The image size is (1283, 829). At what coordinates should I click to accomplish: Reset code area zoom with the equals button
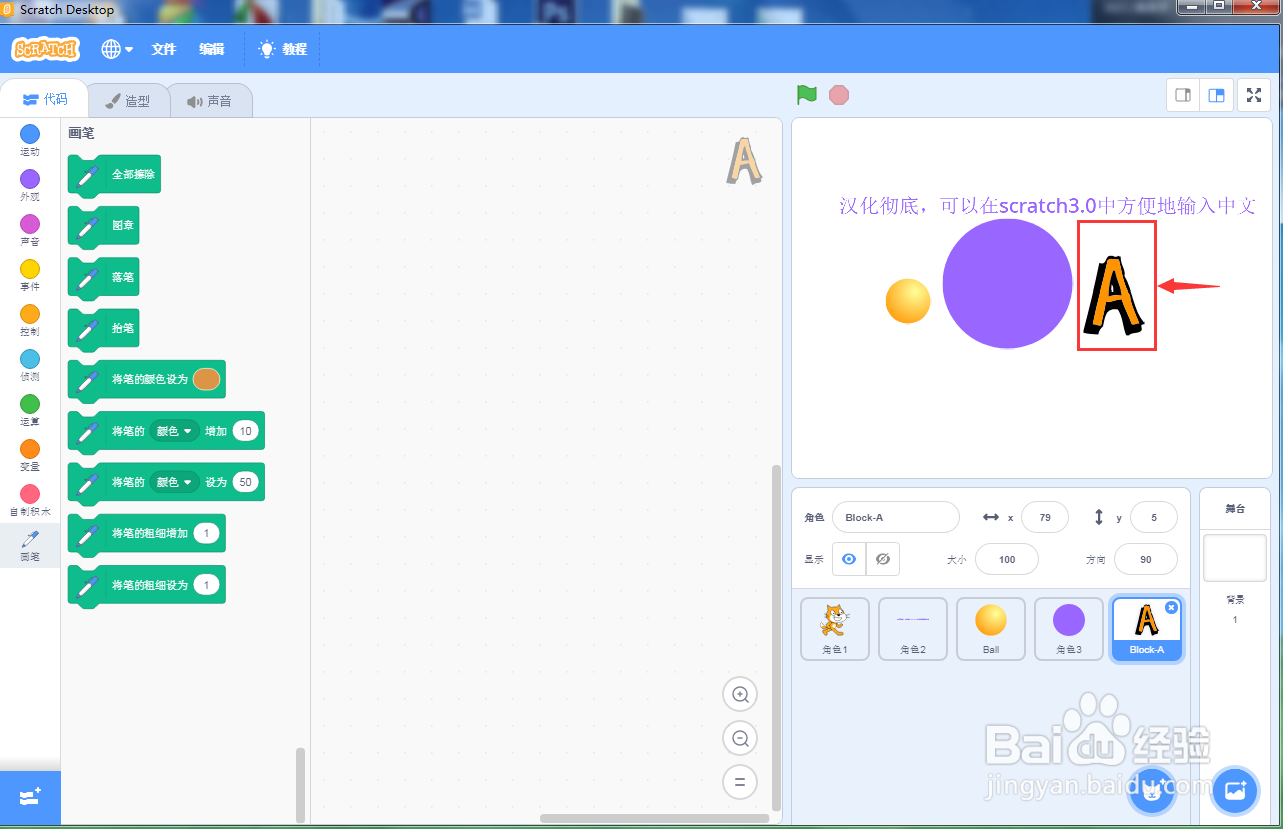click(x=740, y=782)
